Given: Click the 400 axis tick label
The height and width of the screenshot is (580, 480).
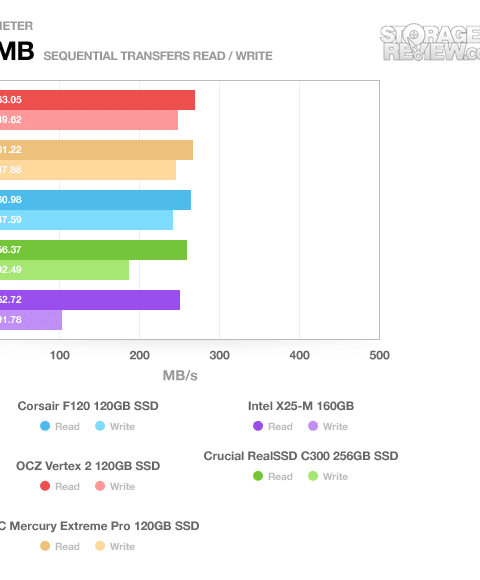Looking at the screenshot, I should (x=300, y=355).
